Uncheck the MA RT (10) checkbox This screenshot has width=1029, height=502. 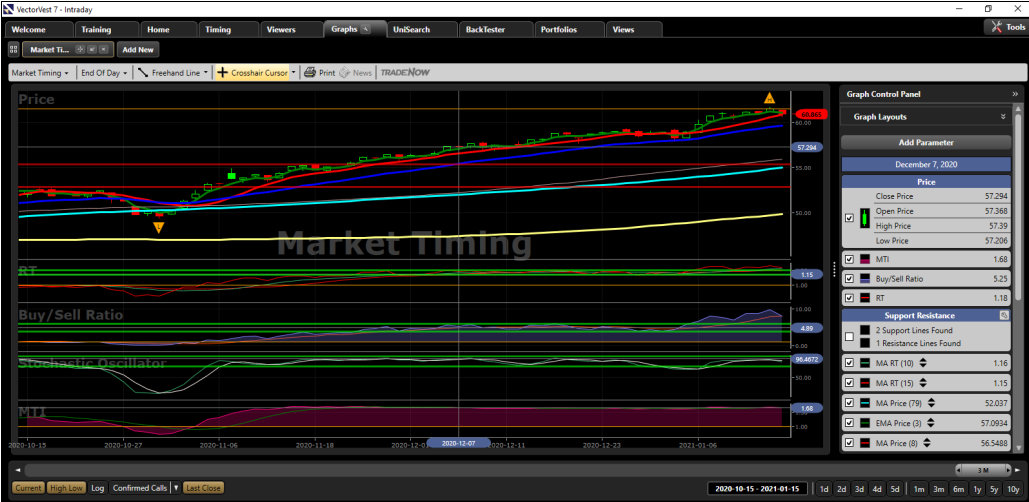849,363
